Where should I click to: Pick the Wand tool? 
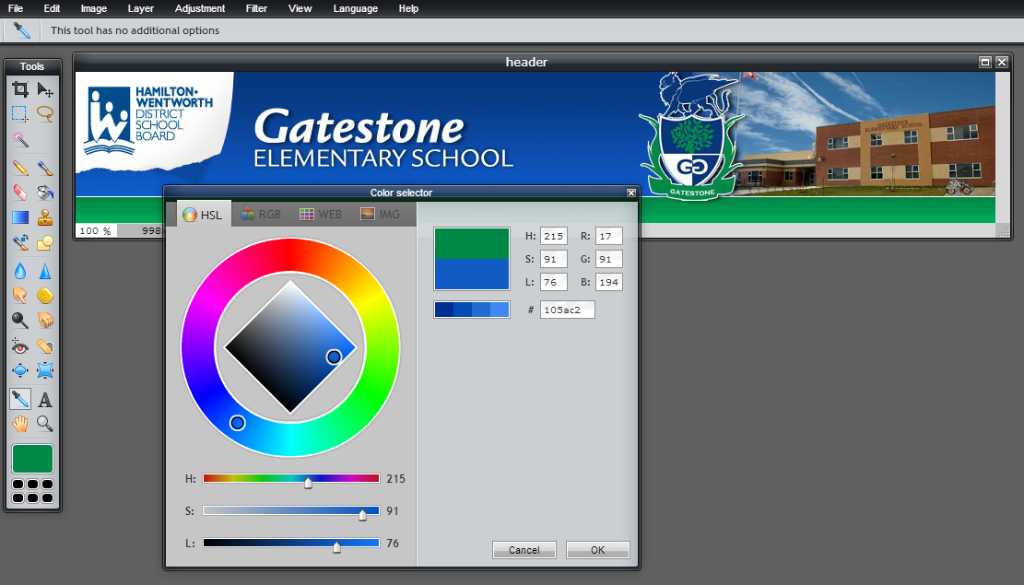coord(20,139)
